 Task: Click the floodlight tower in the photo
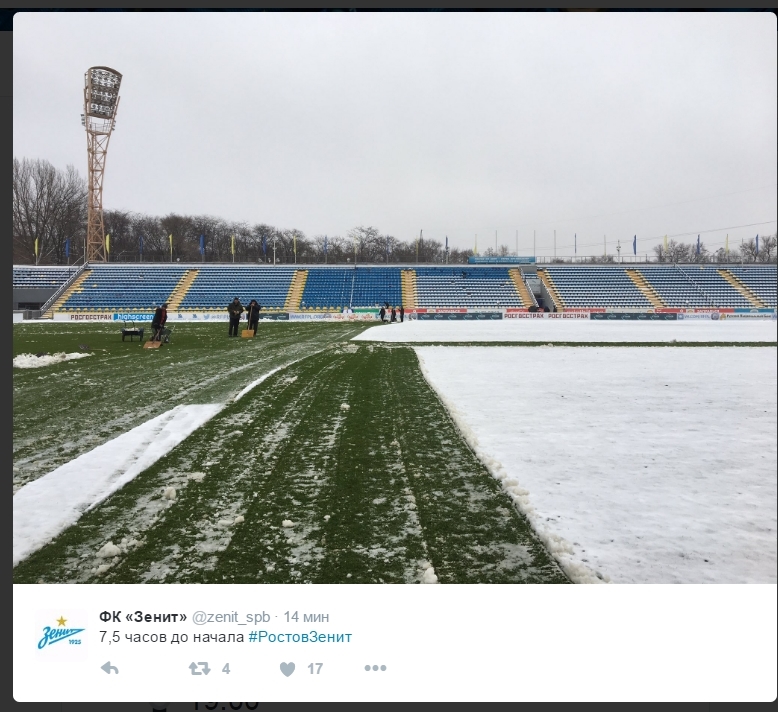pos(102,163)
